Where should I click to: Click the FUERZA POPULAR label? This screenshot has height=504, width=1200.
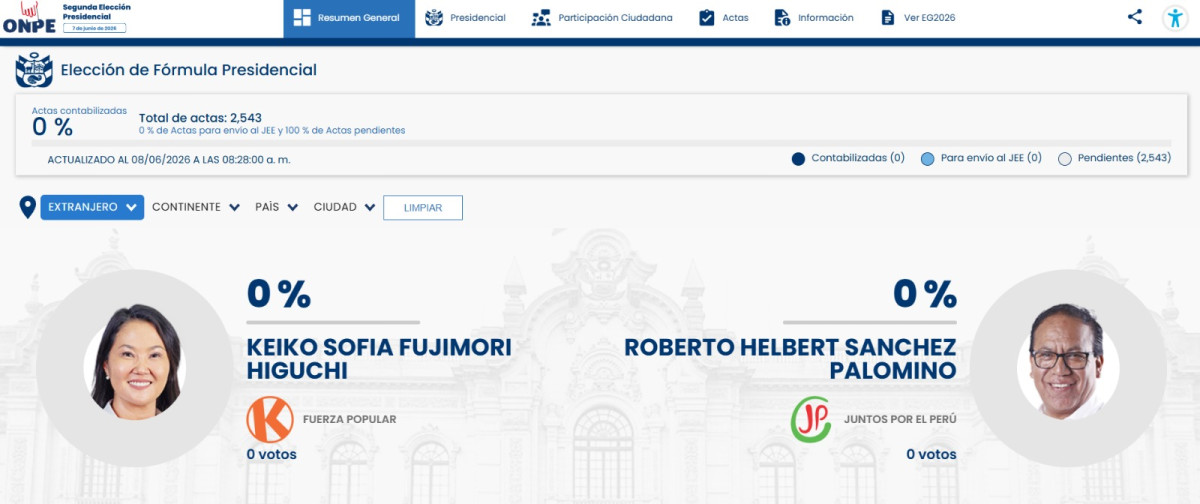[350, 420]
